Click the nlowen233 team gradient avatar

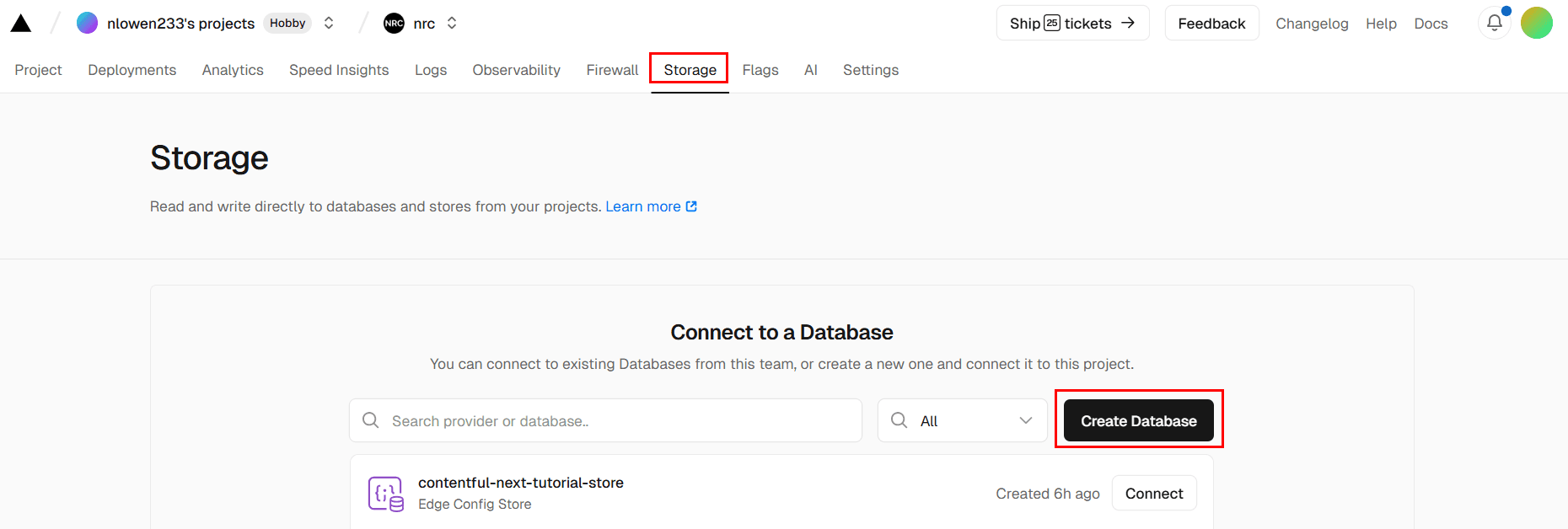click(87, 24)
